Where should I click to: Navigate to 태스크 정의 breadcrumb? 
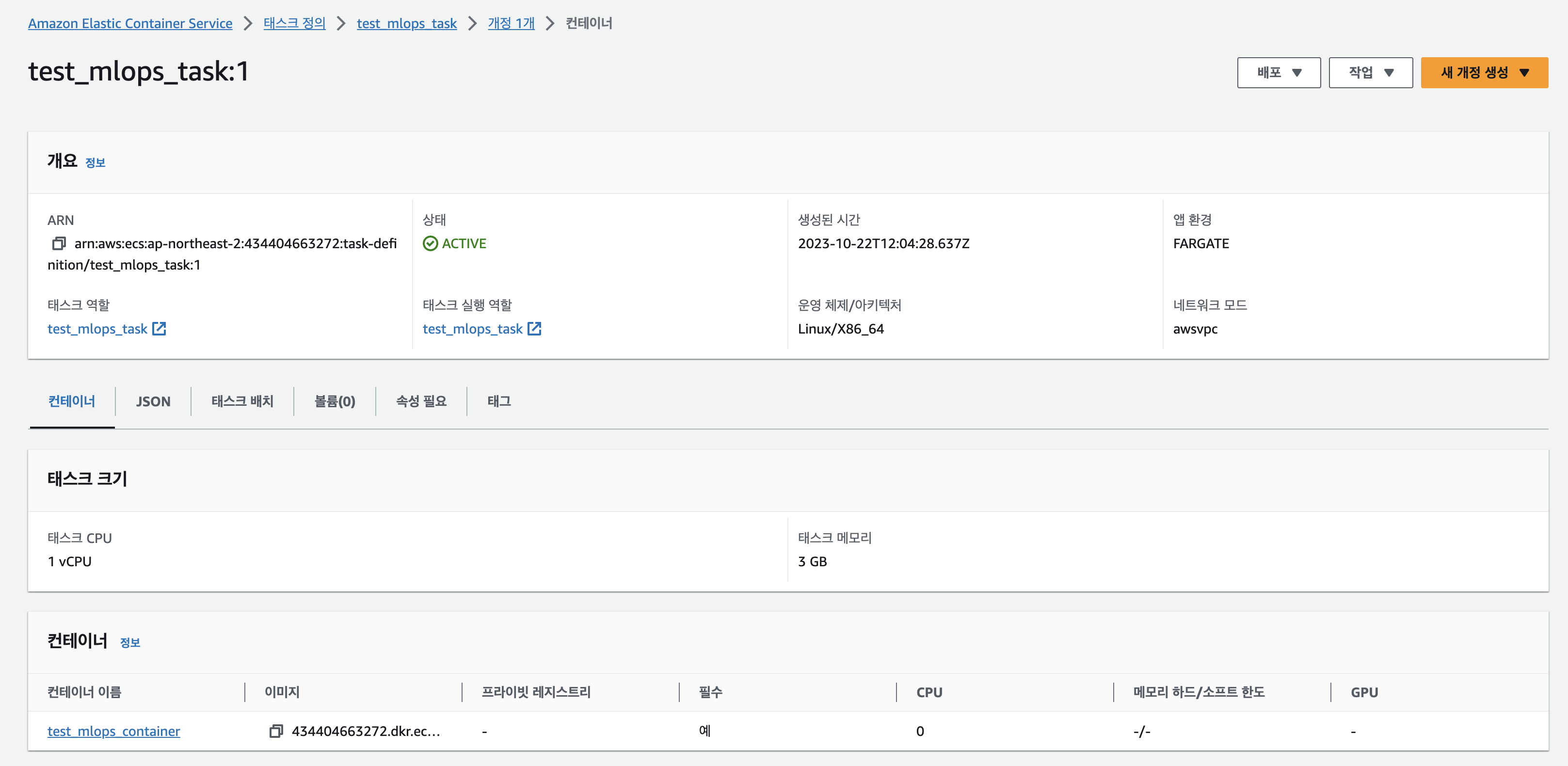point(294,23)
